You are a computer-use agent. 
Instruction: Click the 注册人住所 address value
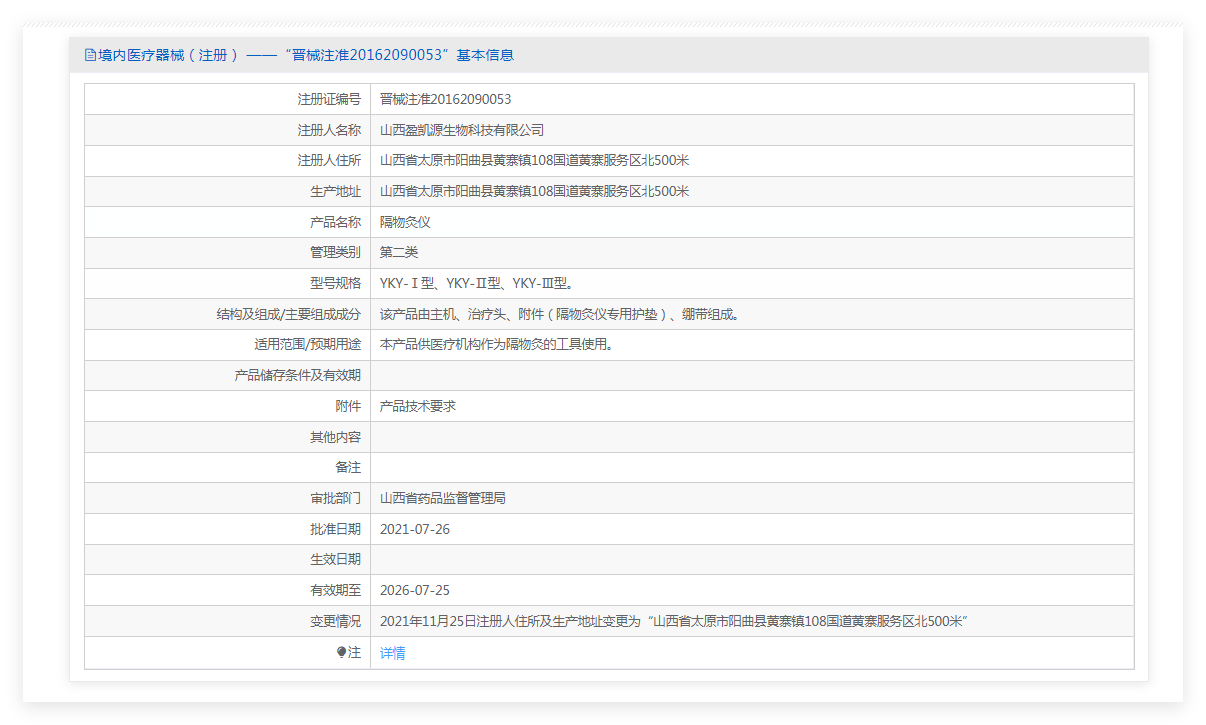coord(535,161)
